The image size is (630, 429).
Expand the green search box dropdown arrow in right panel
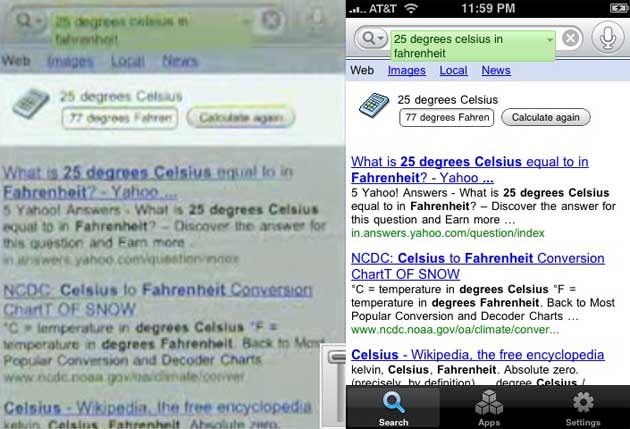(x=549, y=40)
